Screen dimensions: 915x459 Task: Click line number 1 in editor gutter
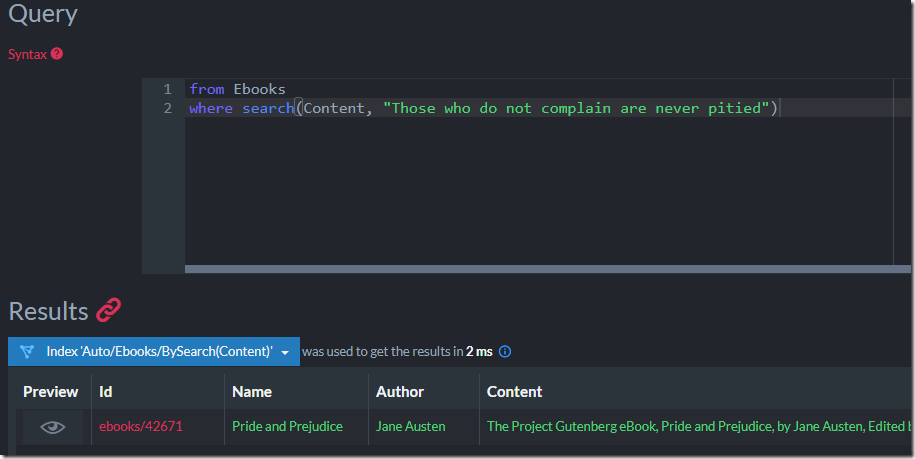(167, 89)
